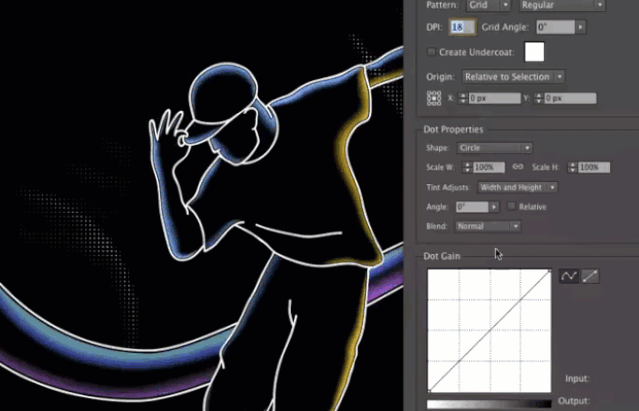This screenshot has height=411, width=639.
Task: Click the Grid Angle input field
Action: (555, 27)
